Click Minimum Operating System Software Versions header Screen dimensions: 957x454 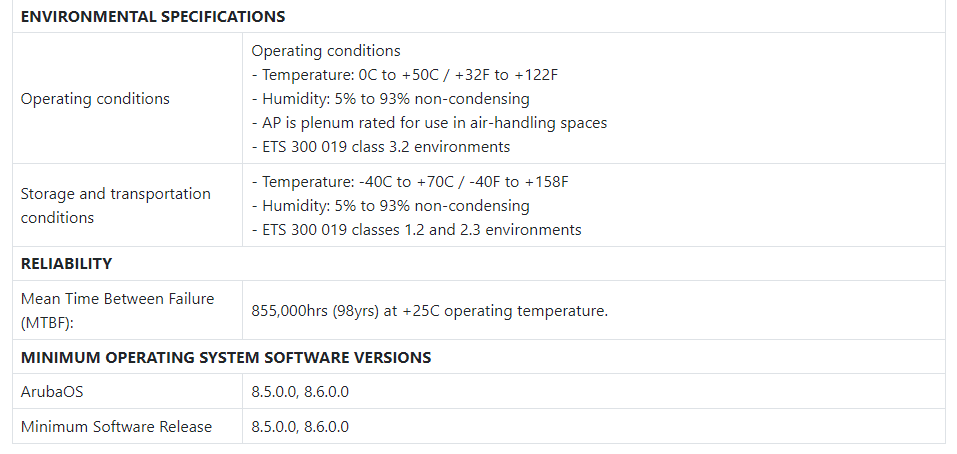pos(226,357)
